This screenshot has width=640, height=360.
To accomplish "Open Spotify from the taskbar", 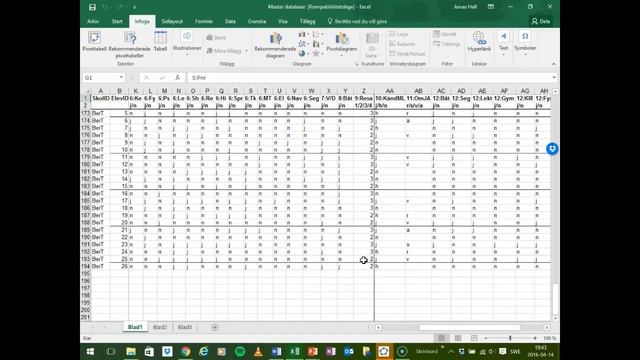I will point(240,351).
